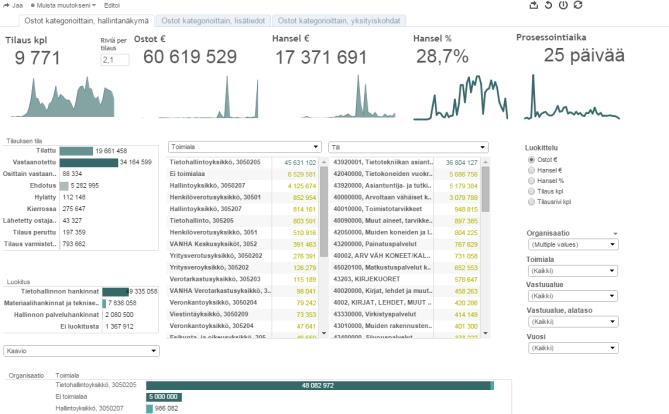Click the Riviä per tilaus input field
Screen dimensions: 669x414
click(115, 60)
